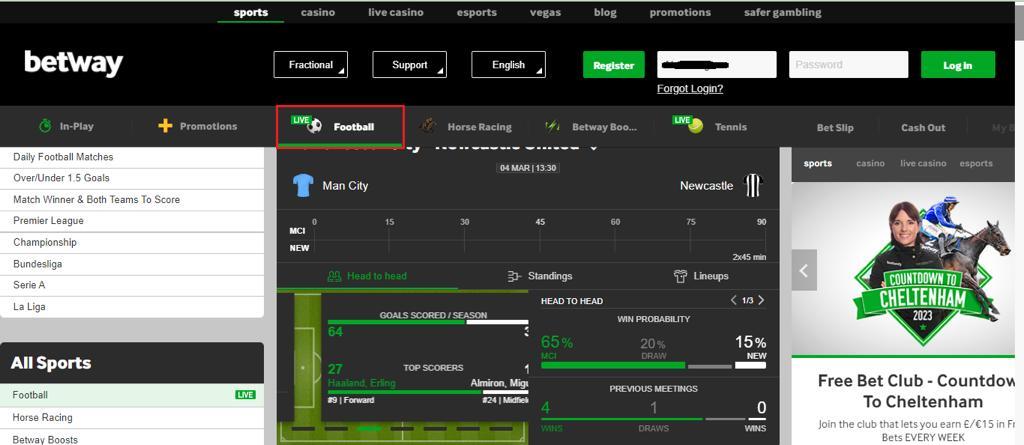Open Serie A in sidebar

(131, 285)
